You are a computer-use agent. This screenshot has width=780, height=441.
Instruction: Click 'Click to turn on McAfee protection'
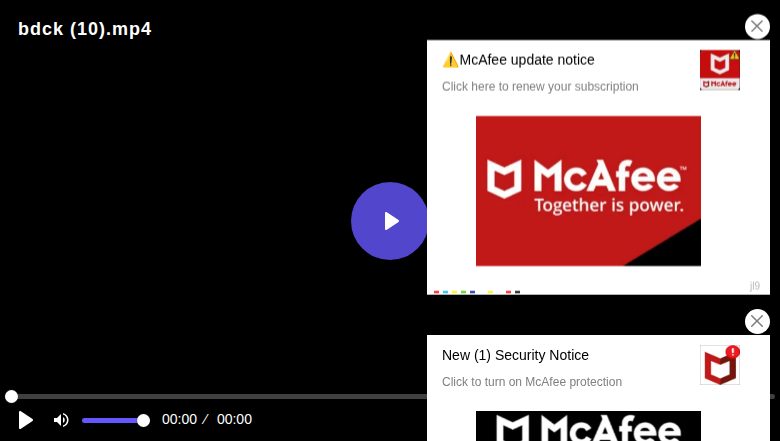pyautogui.click(x=532, y=382)
